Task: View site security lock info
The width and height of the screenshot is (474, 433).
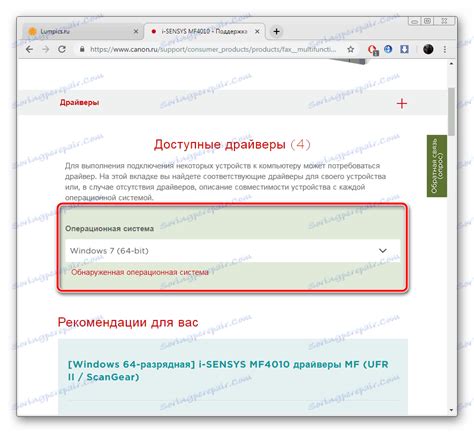Action: [82, 50]
